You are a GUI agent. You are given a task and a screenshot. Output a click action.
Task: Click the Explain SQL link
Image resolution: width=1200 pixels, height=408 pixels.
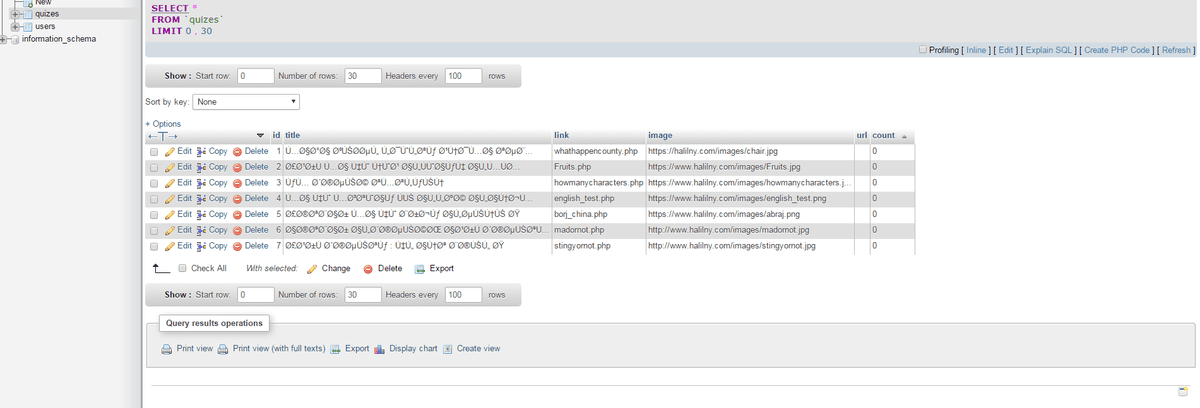pyautogui.click(x=1049, y=50)
